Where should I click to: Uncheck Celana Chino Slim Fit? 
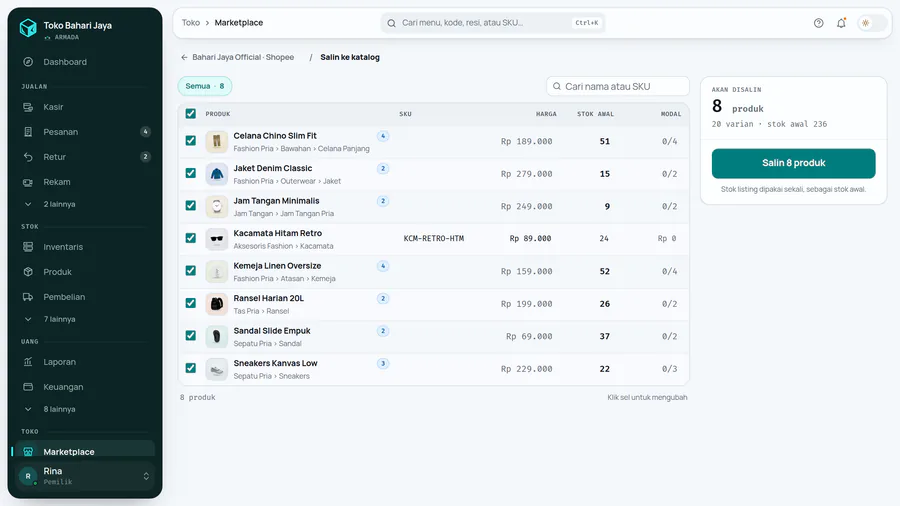tap(191, 141)
